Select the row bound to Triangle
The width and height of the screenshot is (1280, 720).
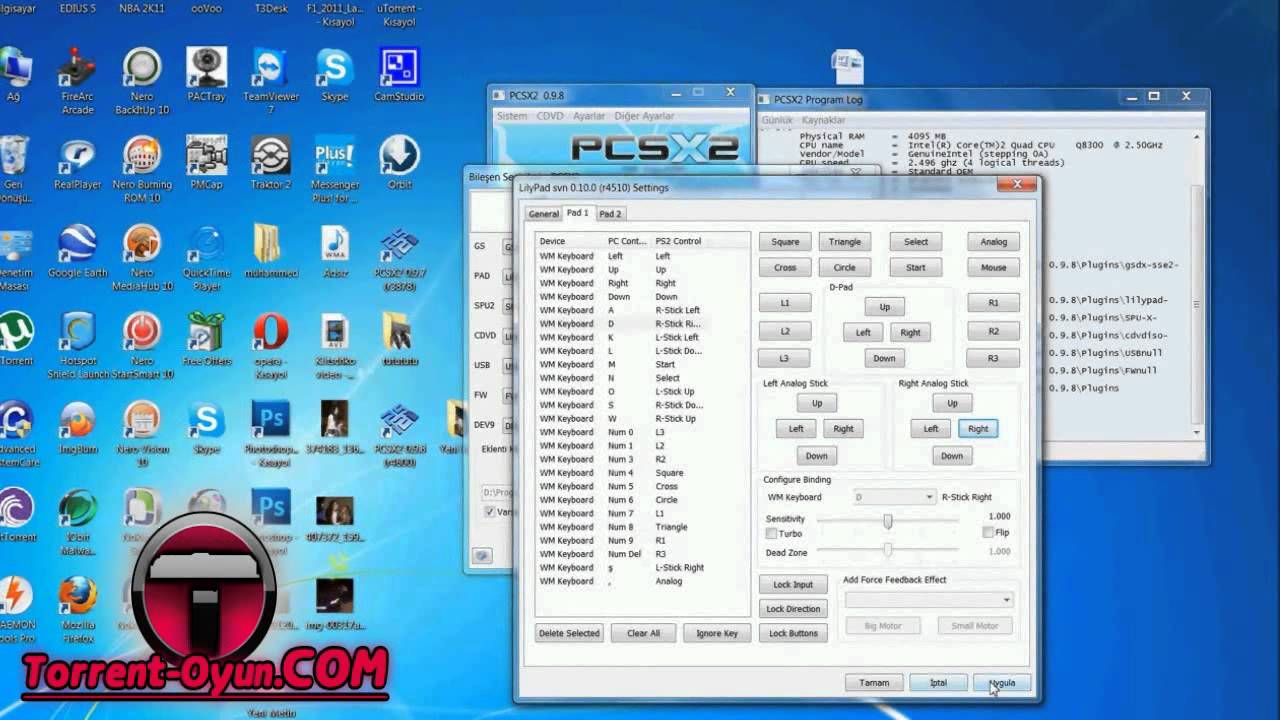642,527
